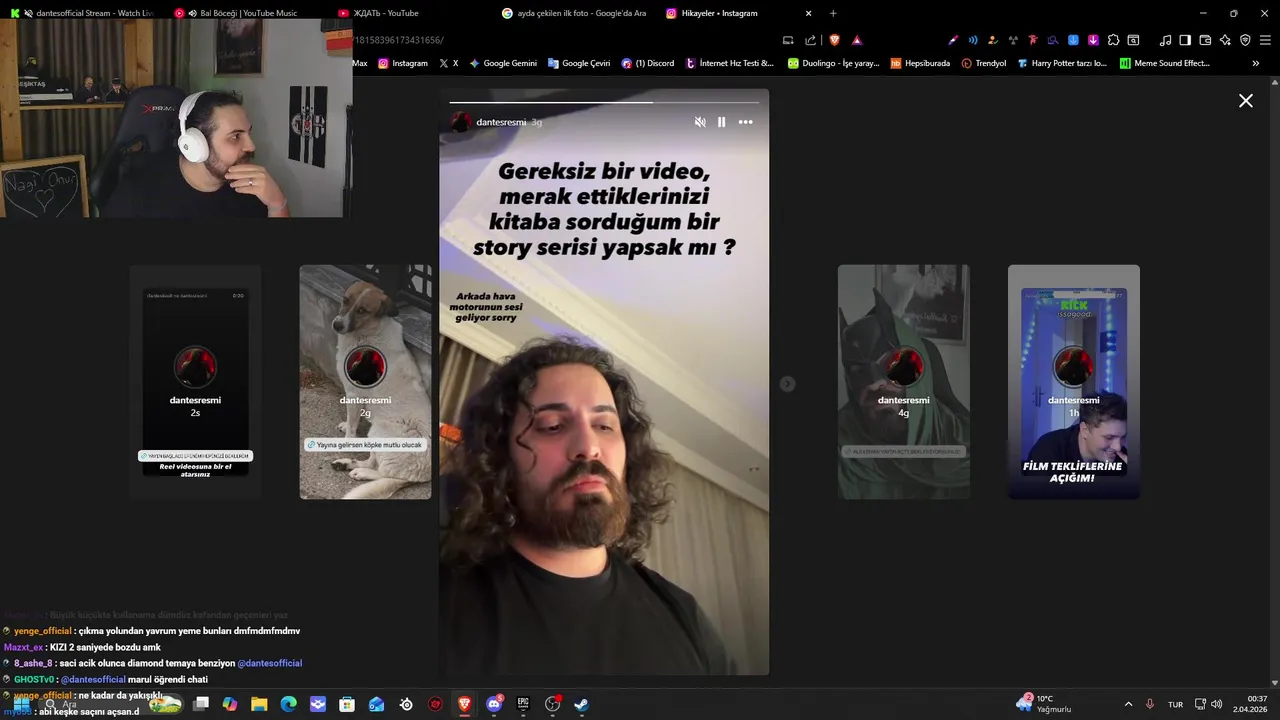
Task: Open Epic Games Launcher from taskbar
Action: pos(523,704)
